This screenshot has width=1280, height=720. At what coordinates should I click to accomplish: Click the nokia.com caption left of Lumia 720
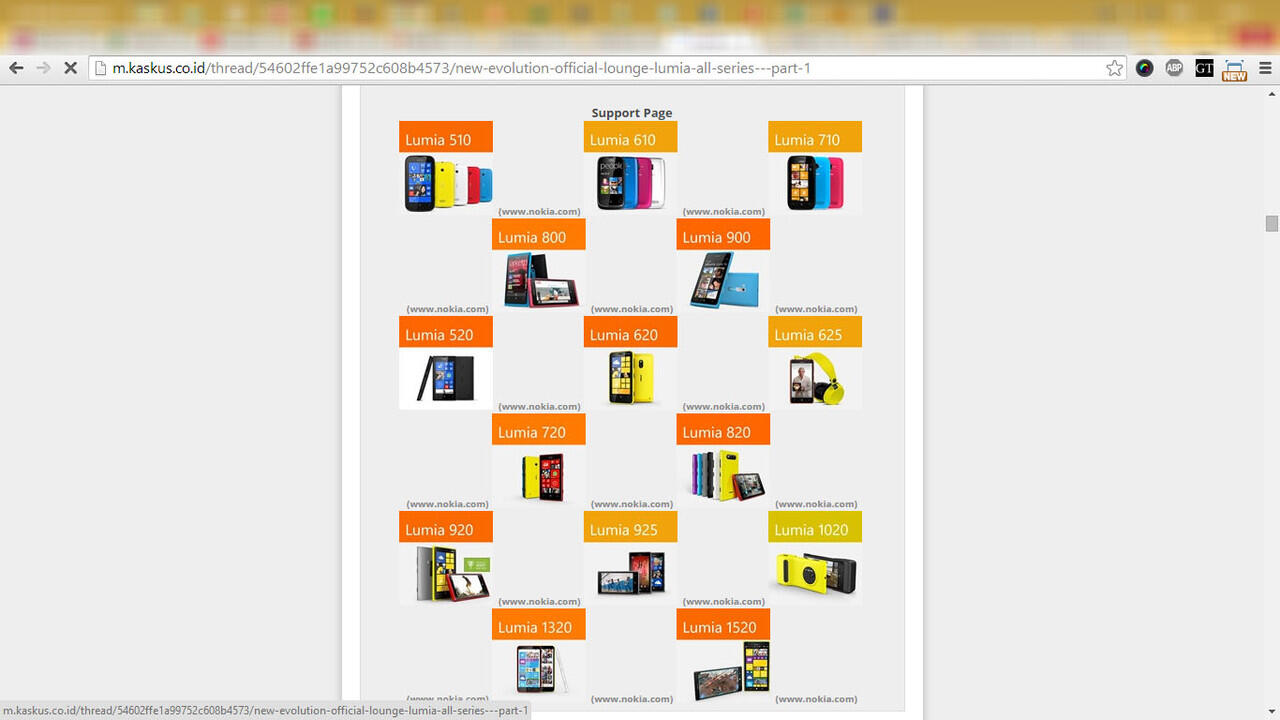tap(447, 504)
